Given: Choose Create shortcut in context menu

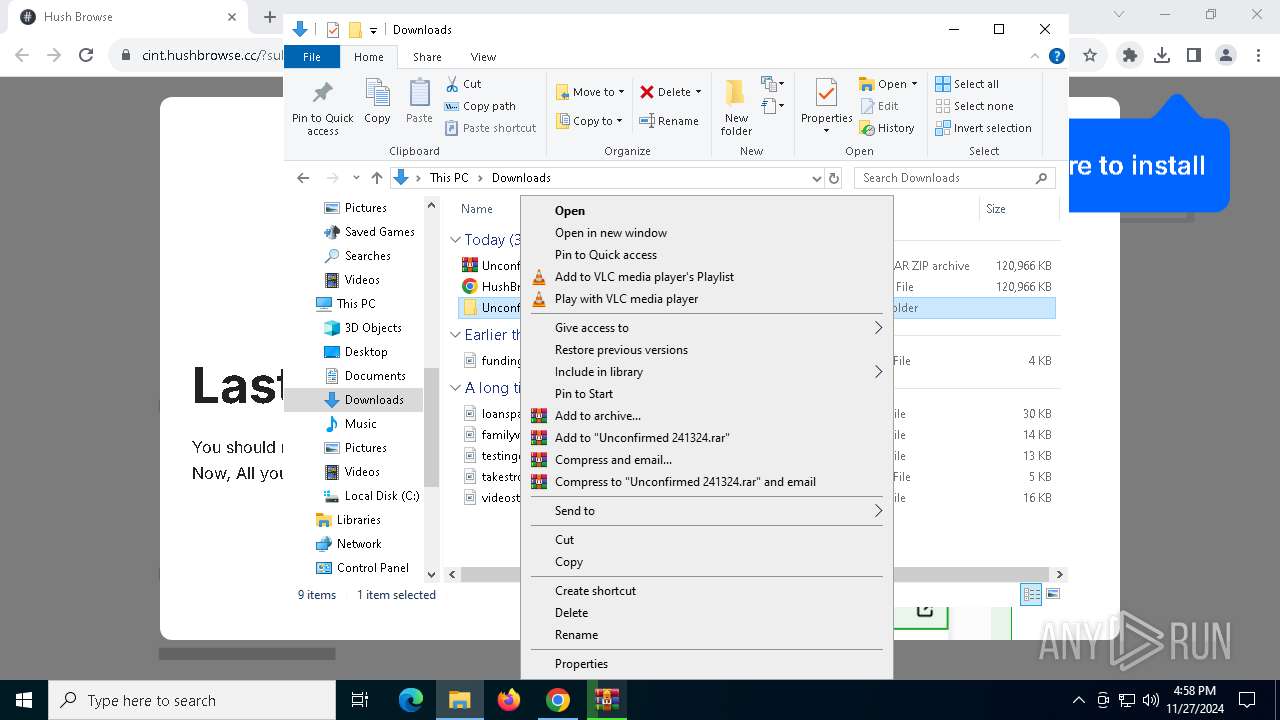Looking at the screenshot, I should pos(706,591).
